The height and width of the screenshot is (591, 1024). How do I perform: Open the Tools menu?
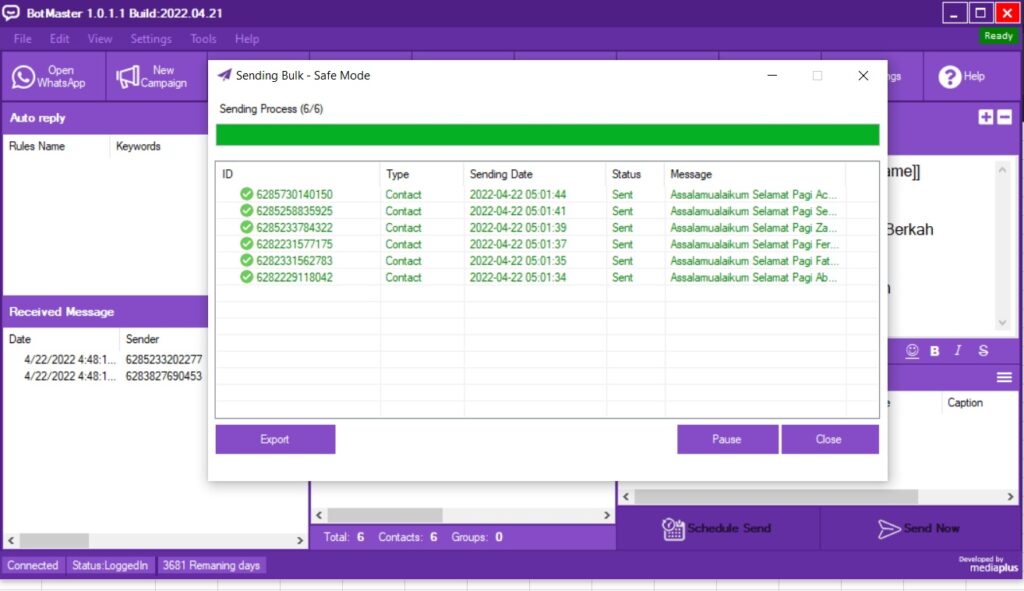click(x=203, y=39)
